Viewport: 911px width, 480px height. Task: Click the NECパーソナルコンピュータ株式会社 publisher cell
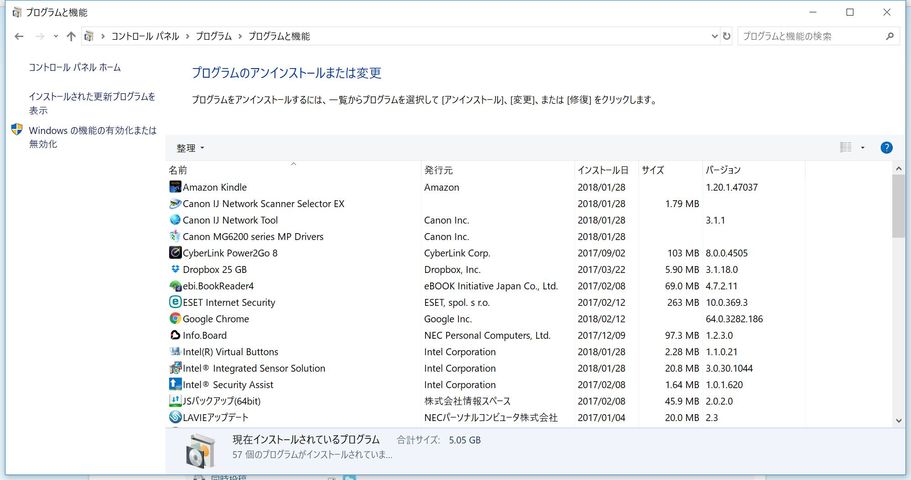point(491,418)
